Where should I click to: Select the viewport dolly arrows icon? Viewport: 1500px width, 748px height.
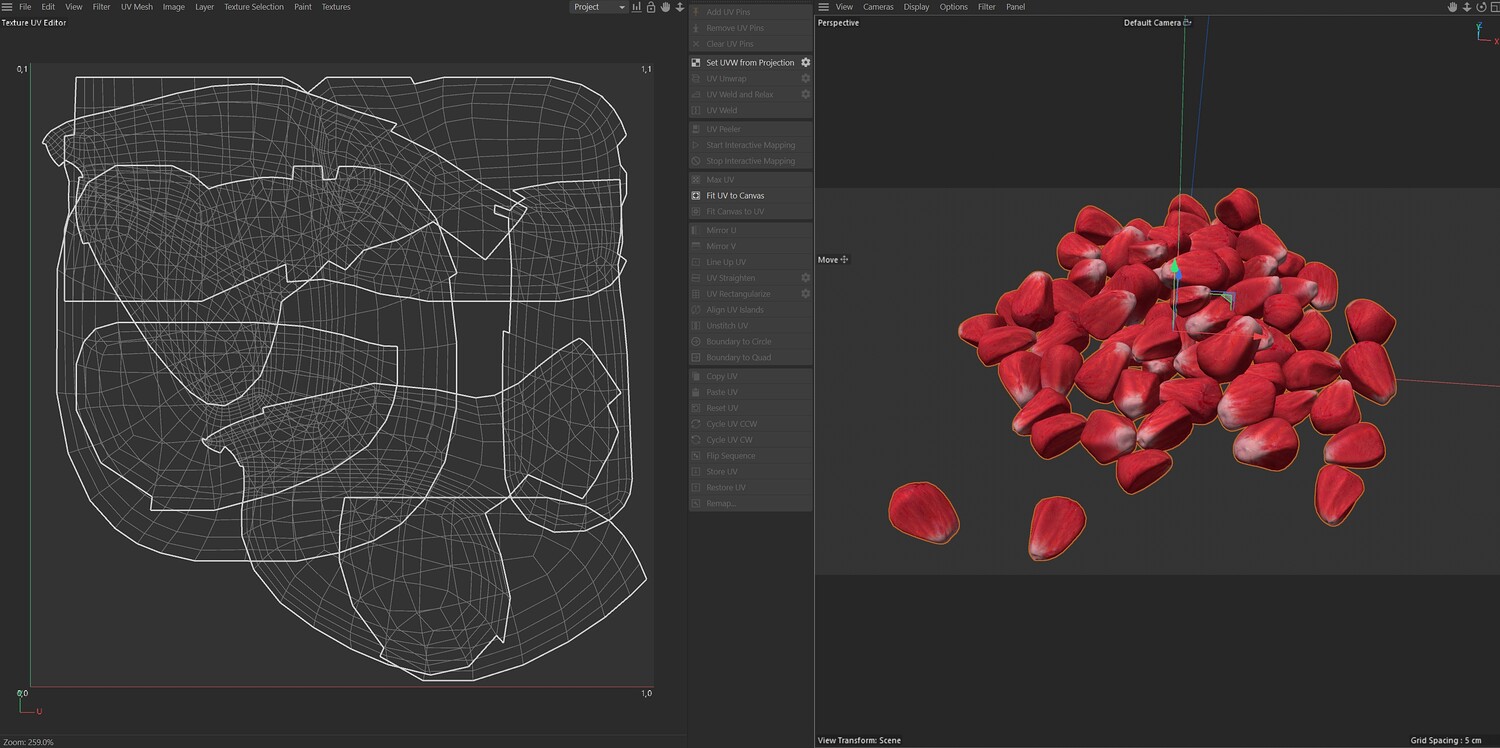[1467, 7]
